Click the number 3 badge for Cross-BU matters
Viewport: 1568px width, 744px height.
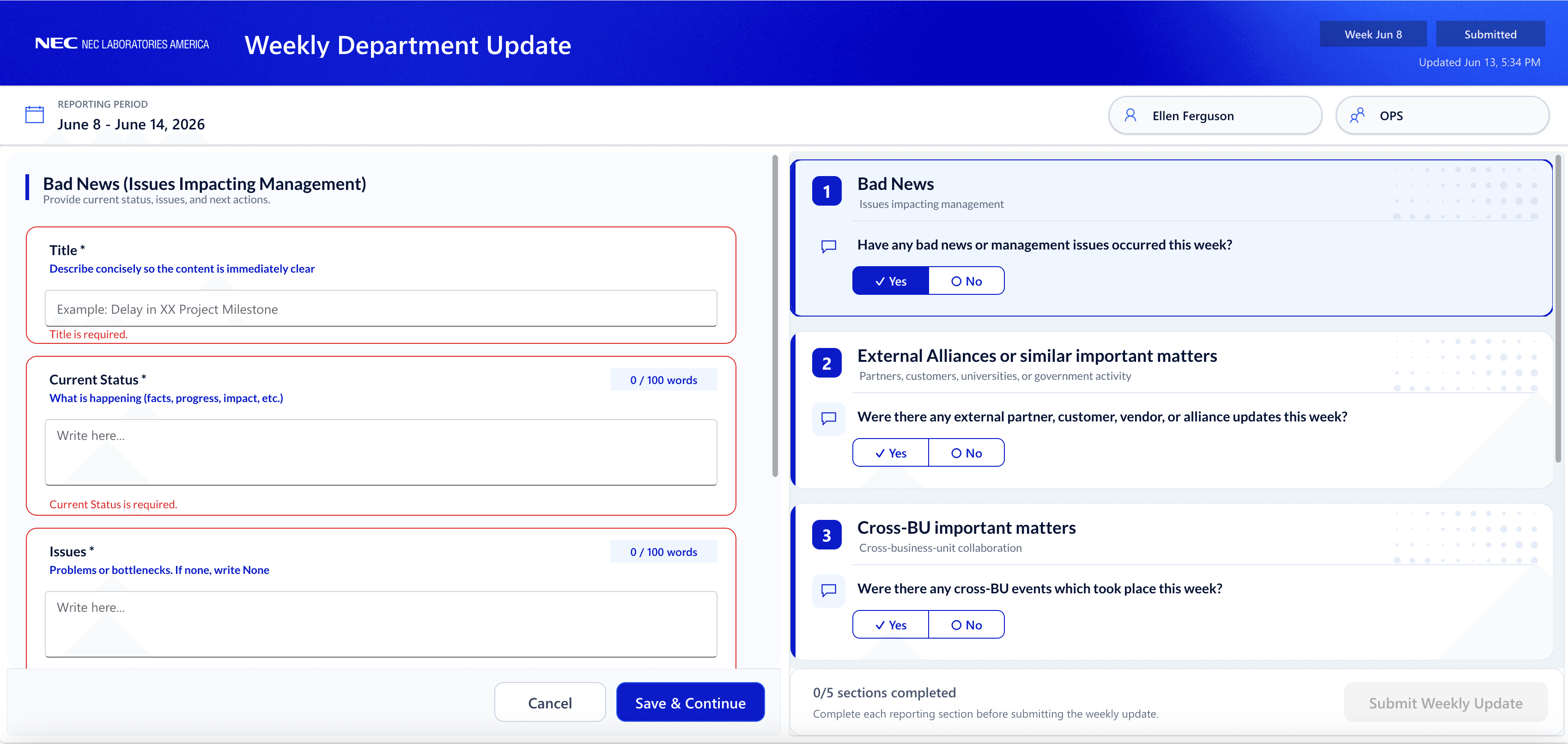click(x=827, y=535)
